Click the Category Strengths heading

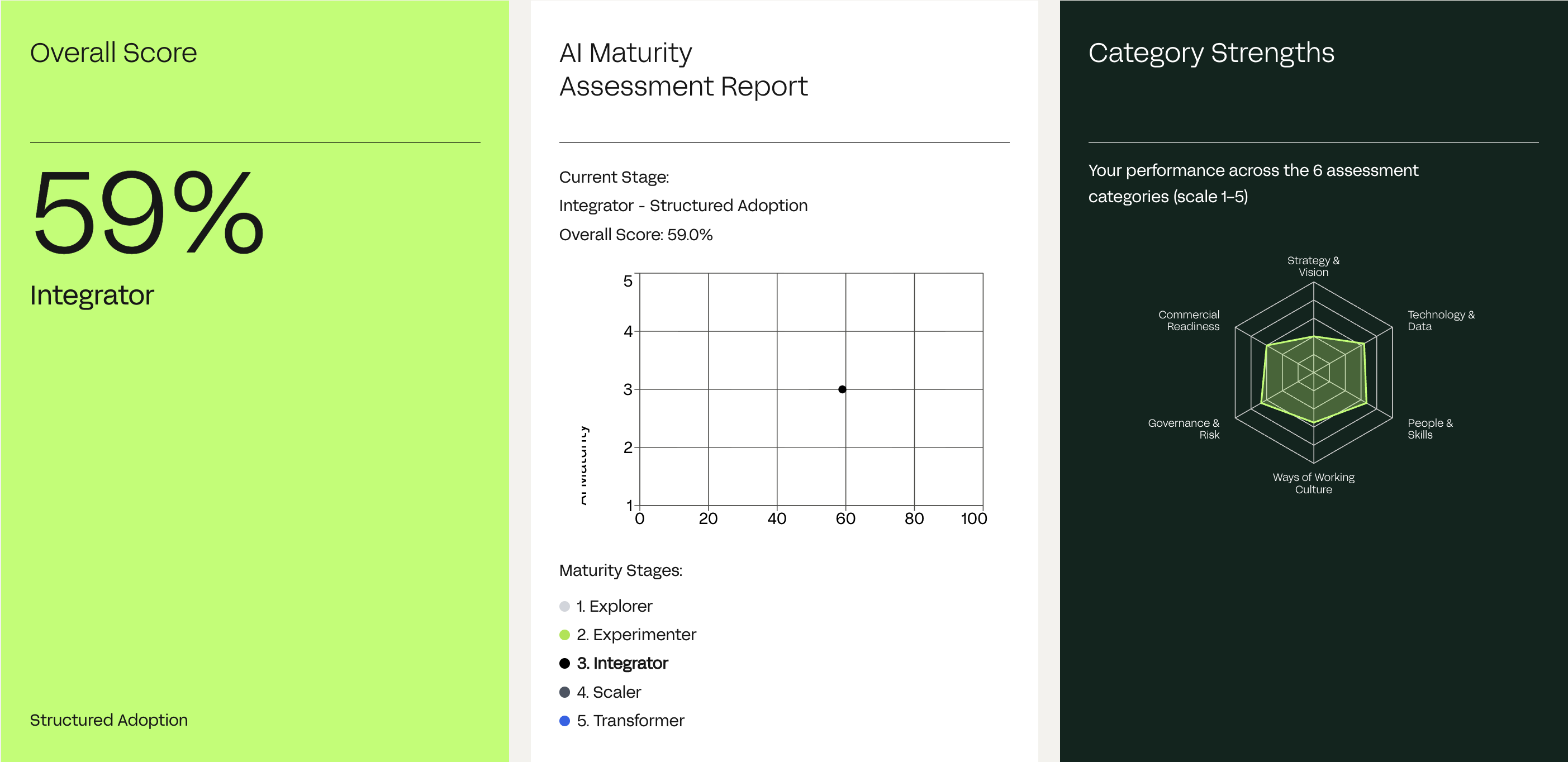(x=1211, y=53)
